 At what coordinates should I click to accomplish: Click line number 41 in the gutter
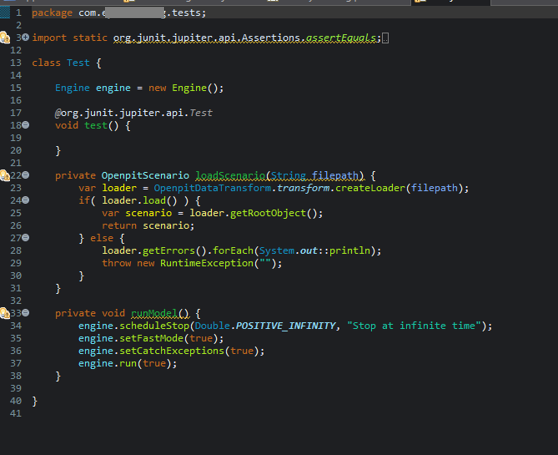click(16, 413)
